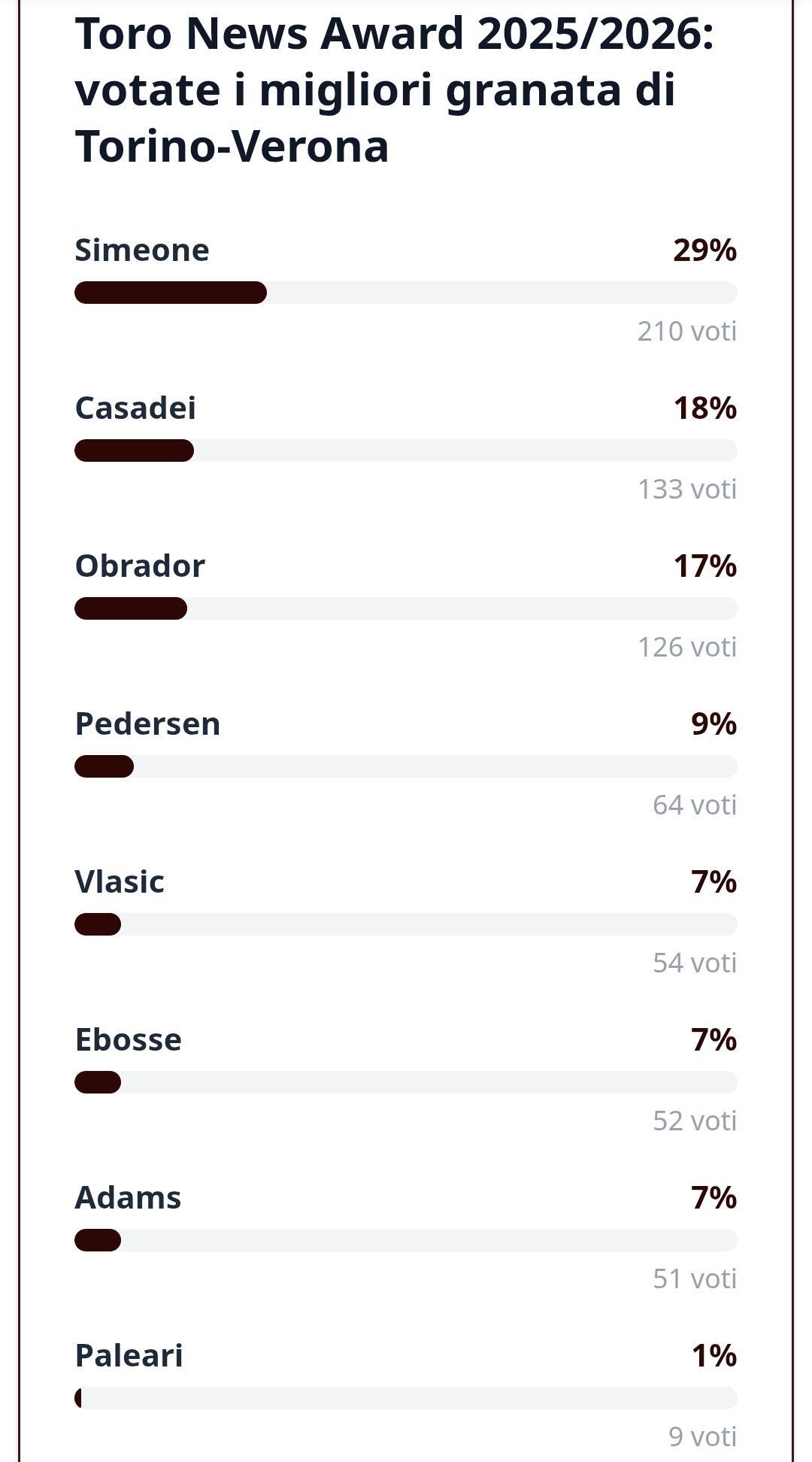This screenshot has height=1462, width=812.
Task: Click the Casadei result progress bar
Action: 405,450
